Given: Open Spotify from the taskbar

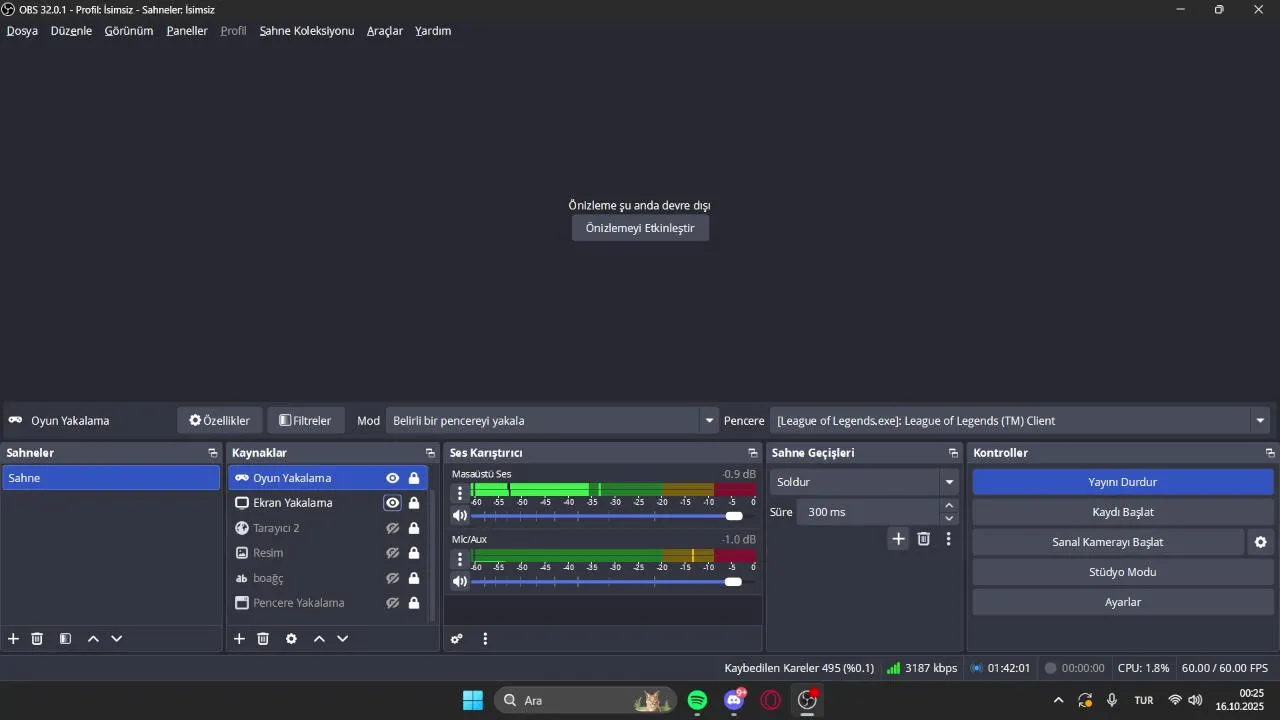Looking at the screenshot, I should (698, 701).
